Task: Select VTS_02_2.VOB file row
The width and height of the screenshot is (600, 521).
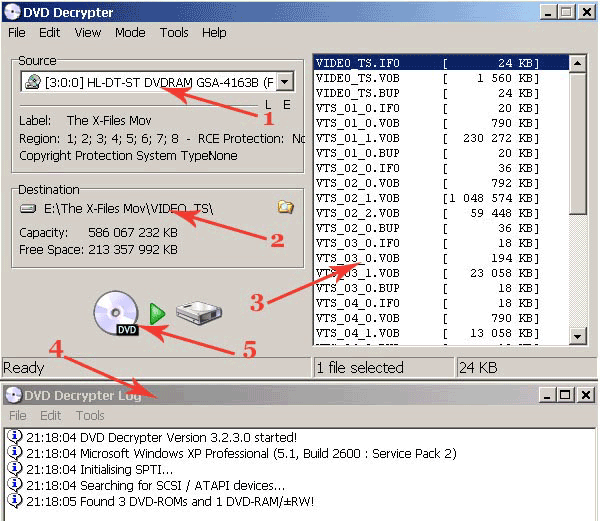Action: pos(441,213)
